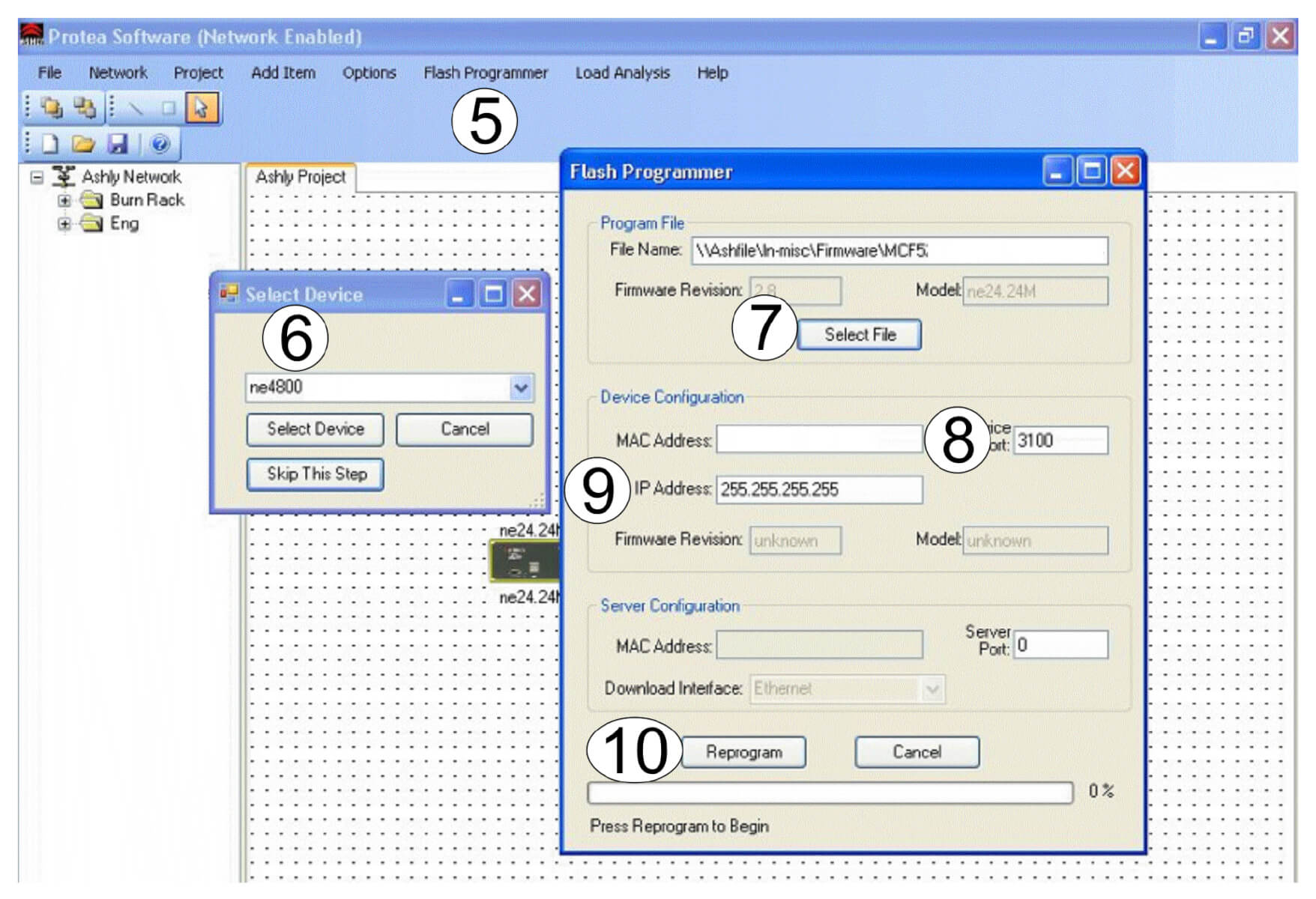Switch to the Ashly Project tab
Viewport: 1316px width, 899px height.
click(300, 178)
